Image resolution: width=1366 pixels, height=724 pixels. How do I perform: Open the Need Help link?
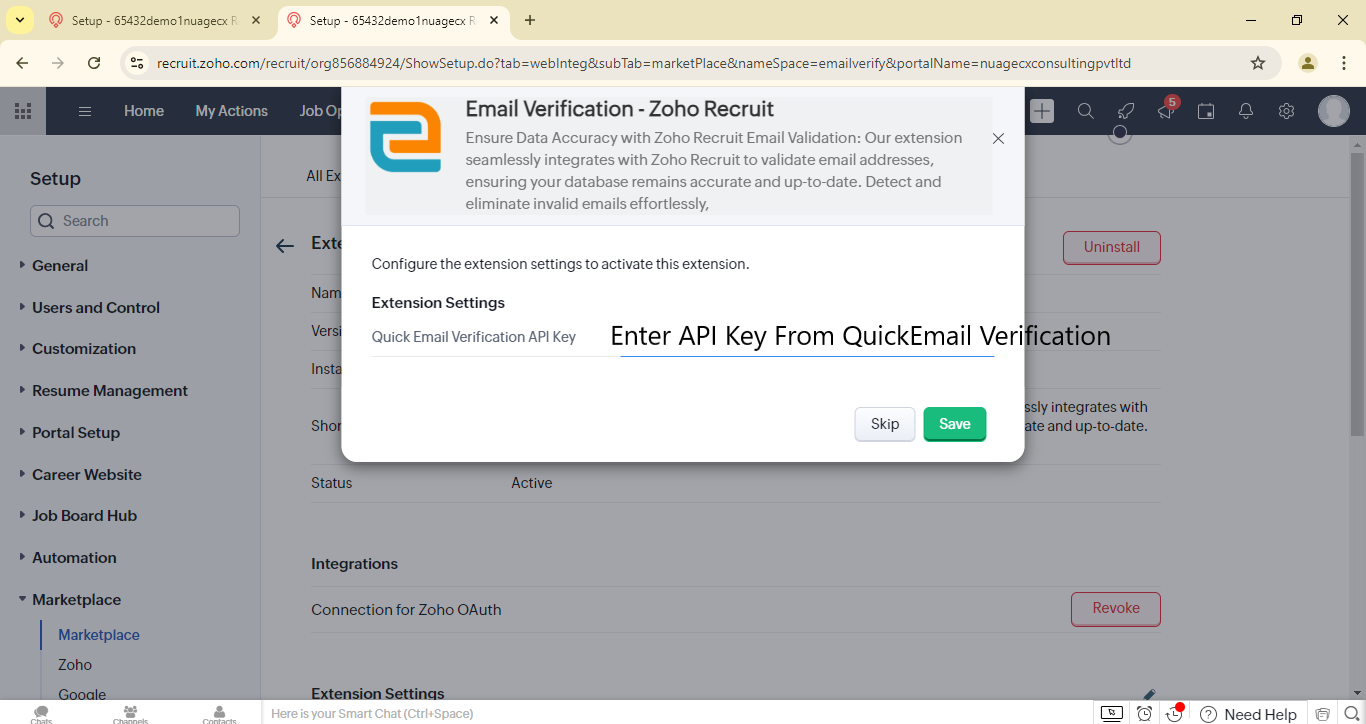point(1248,714)
